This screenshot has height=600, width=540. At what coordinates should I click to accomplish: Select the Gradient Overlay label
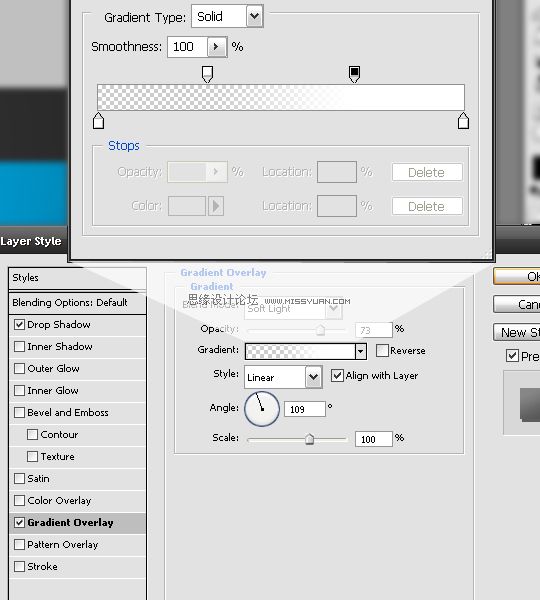coord(70,523)
